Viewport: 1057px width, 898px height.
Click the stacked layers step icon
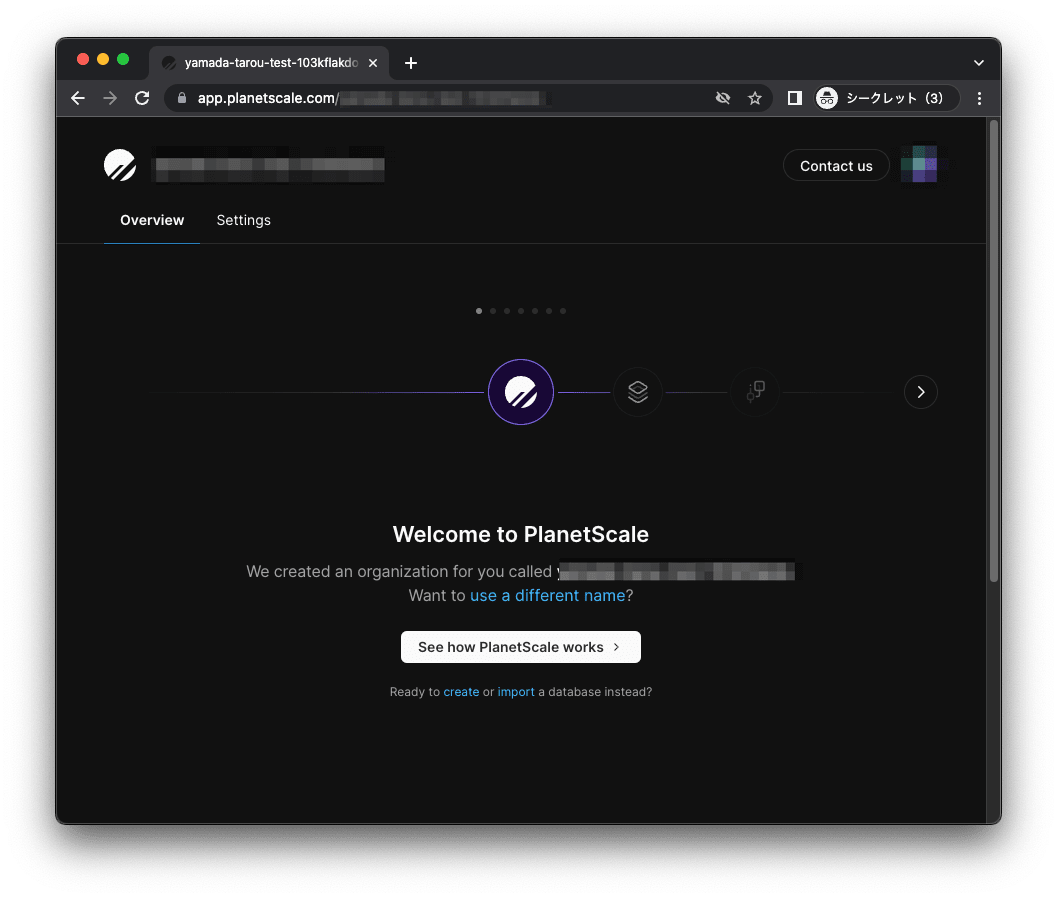[x=638, y=392]
